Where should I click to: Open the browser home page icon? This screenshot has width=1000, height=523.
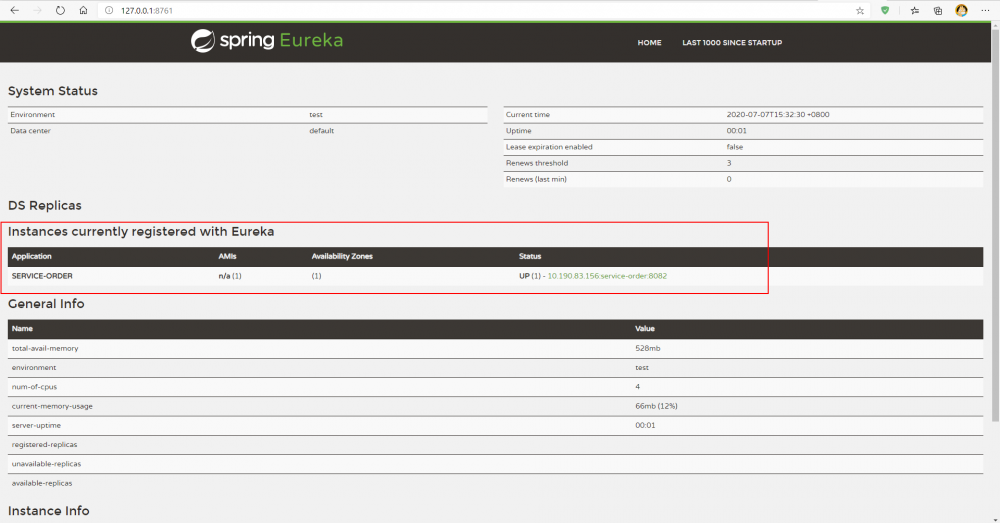pos(83,10)
